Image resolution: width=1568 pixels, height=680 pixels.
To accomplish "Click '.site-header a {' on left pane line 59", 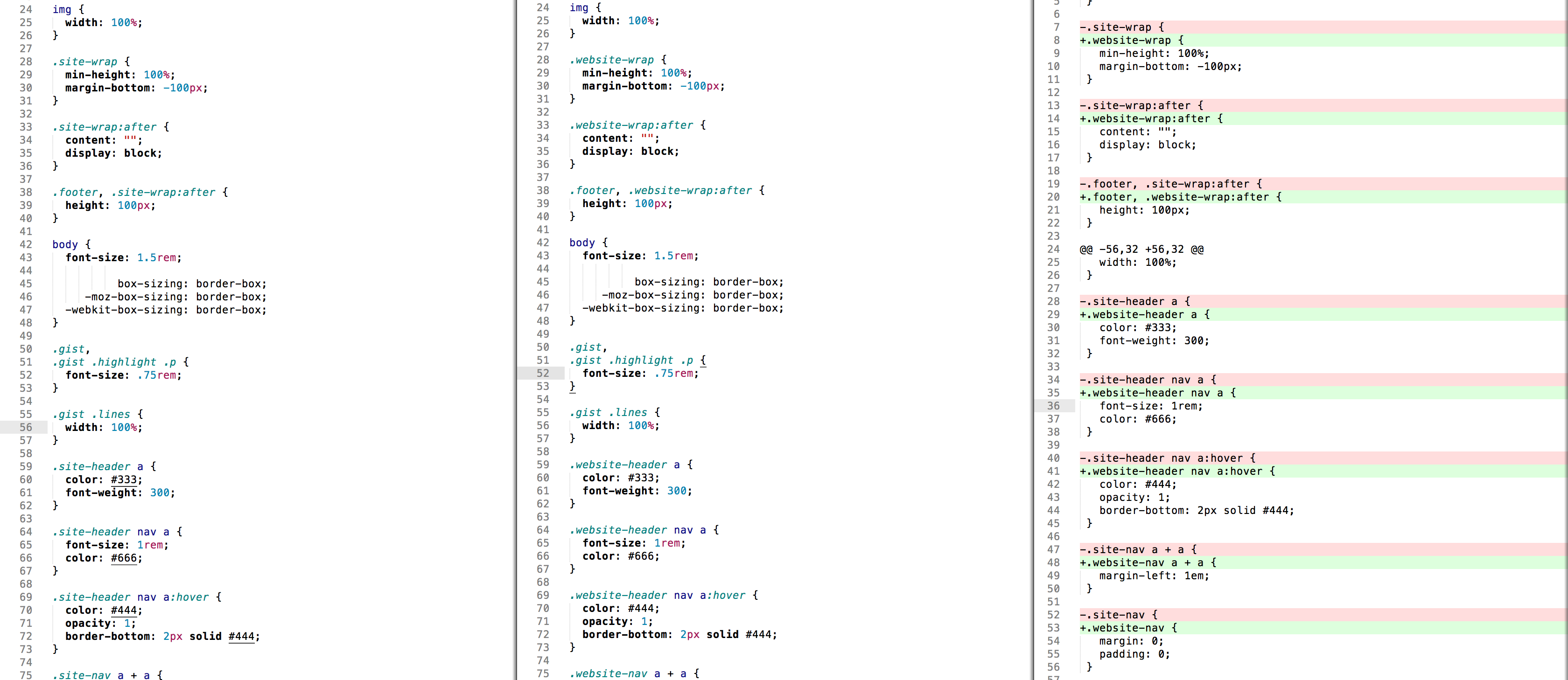I will 104,466.
